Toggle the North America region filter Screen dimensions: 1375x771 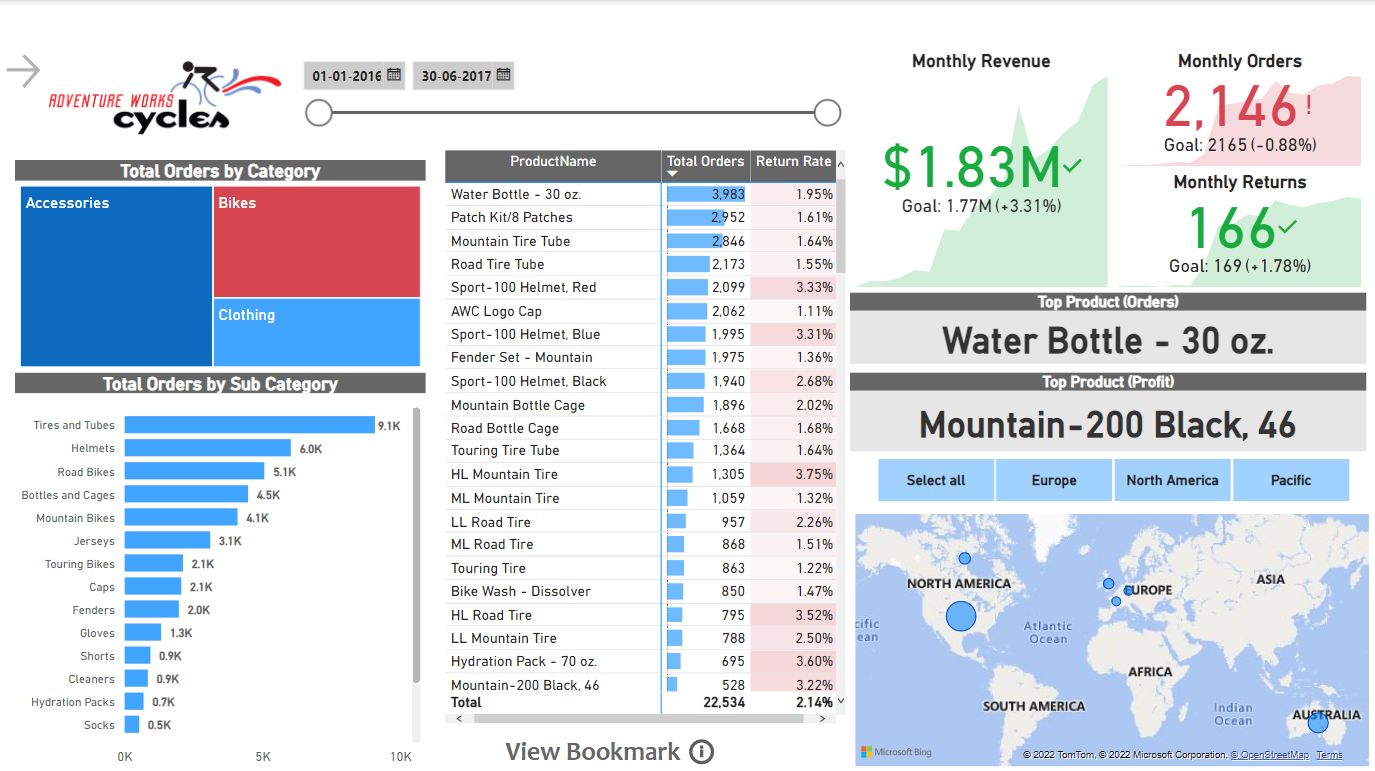pyautogui.click(x=1172, y=480)
